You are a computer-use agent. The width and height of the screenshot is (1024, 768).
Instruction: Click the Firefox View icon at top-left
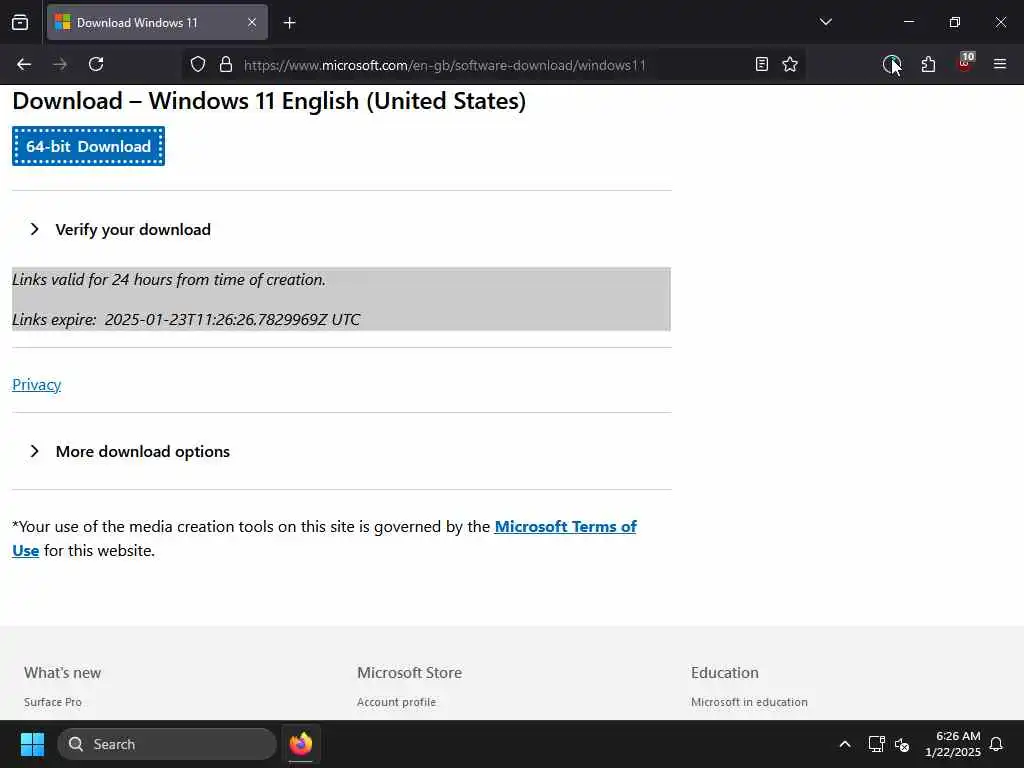pos(20,23)
